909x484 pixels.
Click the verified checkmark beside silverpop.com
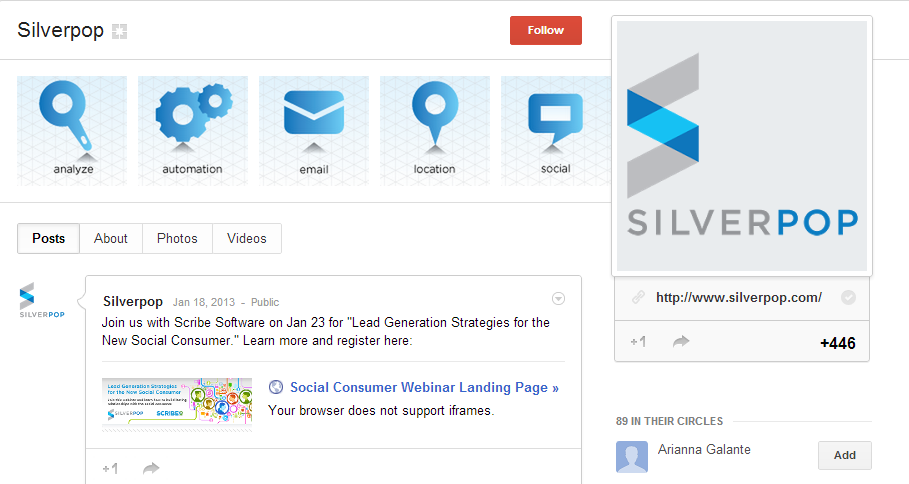(848, 297)
